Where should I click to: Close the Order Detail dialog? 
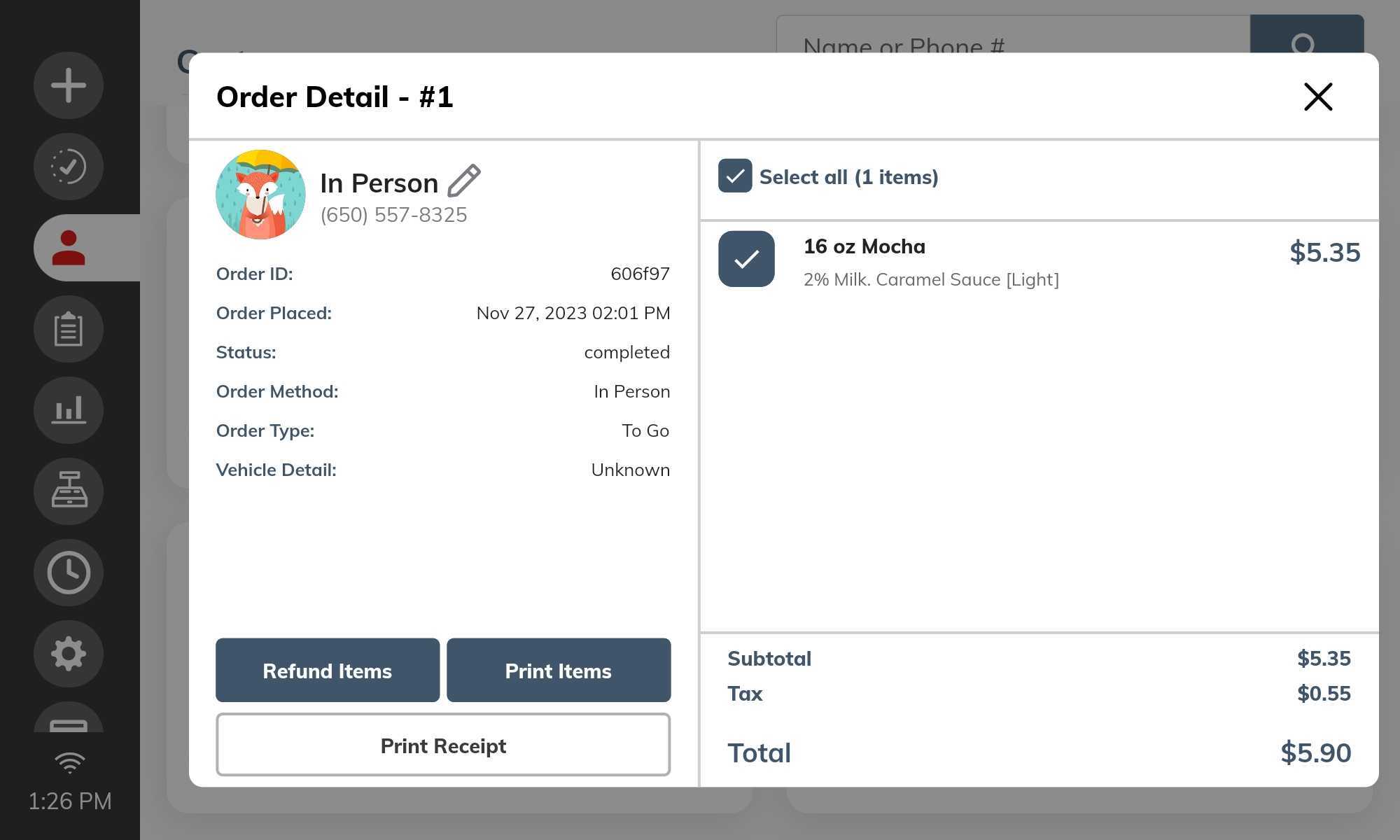tap(1317, 97)
